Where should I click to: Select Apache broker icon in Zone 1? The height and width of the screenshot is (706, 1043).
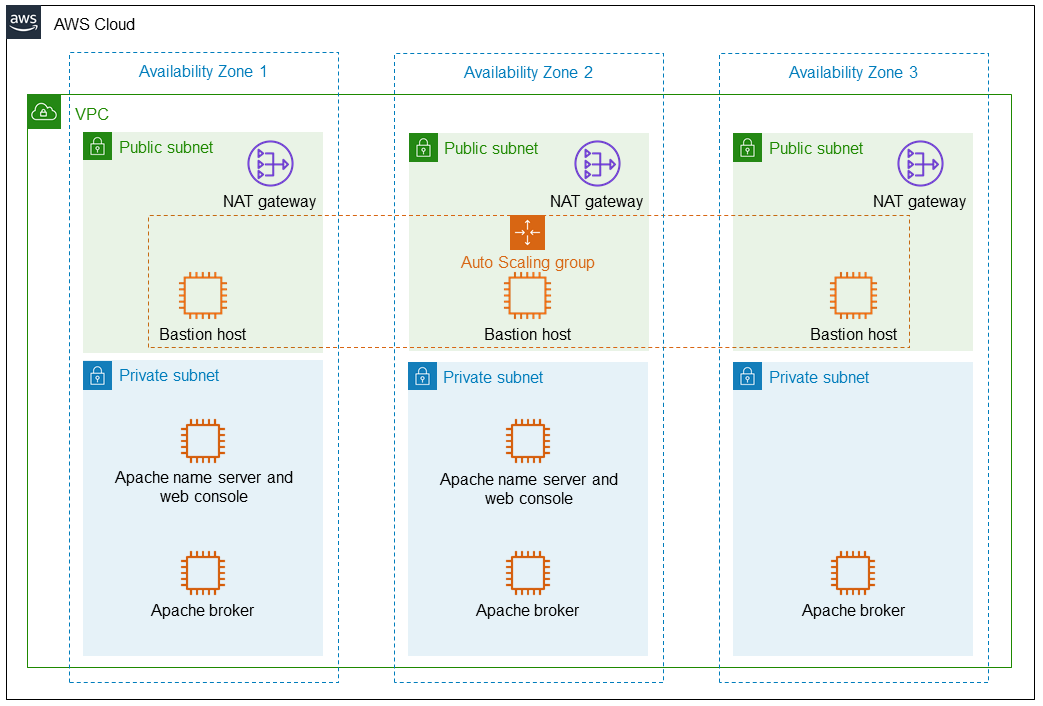point(203,572)
